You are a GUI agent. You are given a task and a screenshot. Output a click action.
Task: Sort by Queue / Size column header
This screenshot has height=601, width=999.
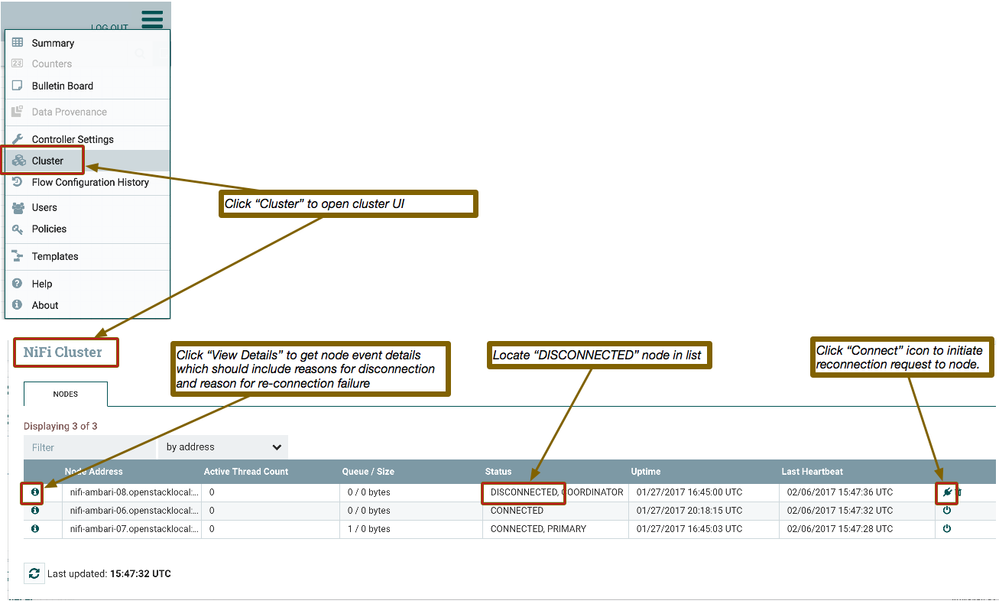368,472
